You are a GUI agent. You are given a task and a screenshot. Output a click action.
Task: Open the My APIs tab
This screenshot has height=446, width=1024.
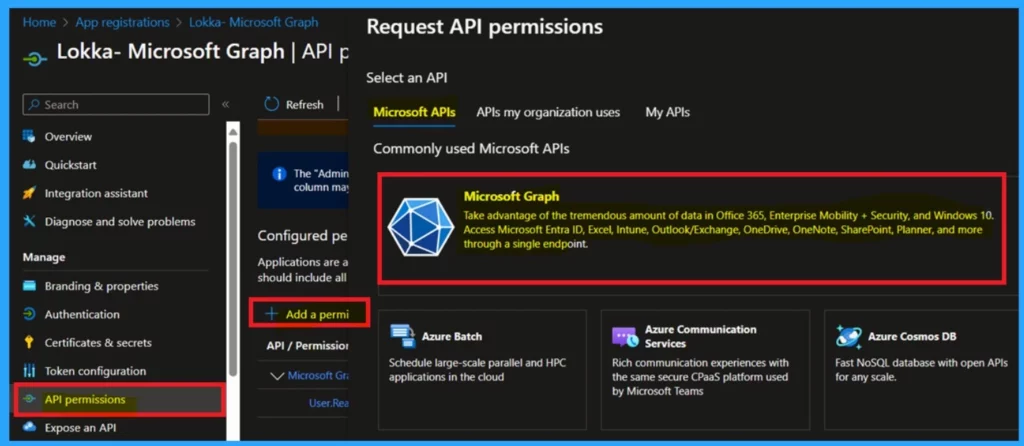[667, 112]
